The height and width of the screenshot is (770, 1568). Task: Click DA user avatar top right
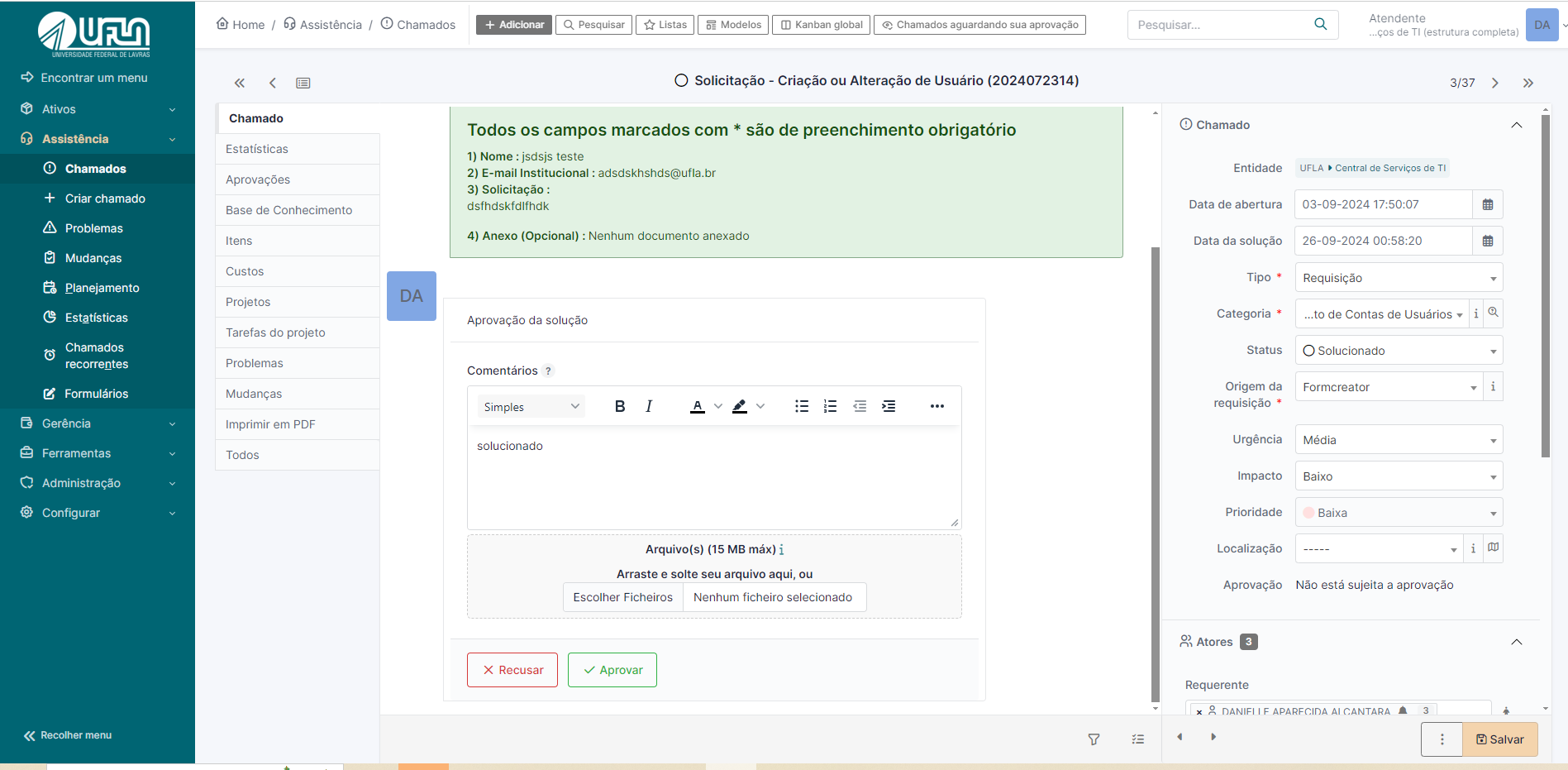coord(1542,25)
